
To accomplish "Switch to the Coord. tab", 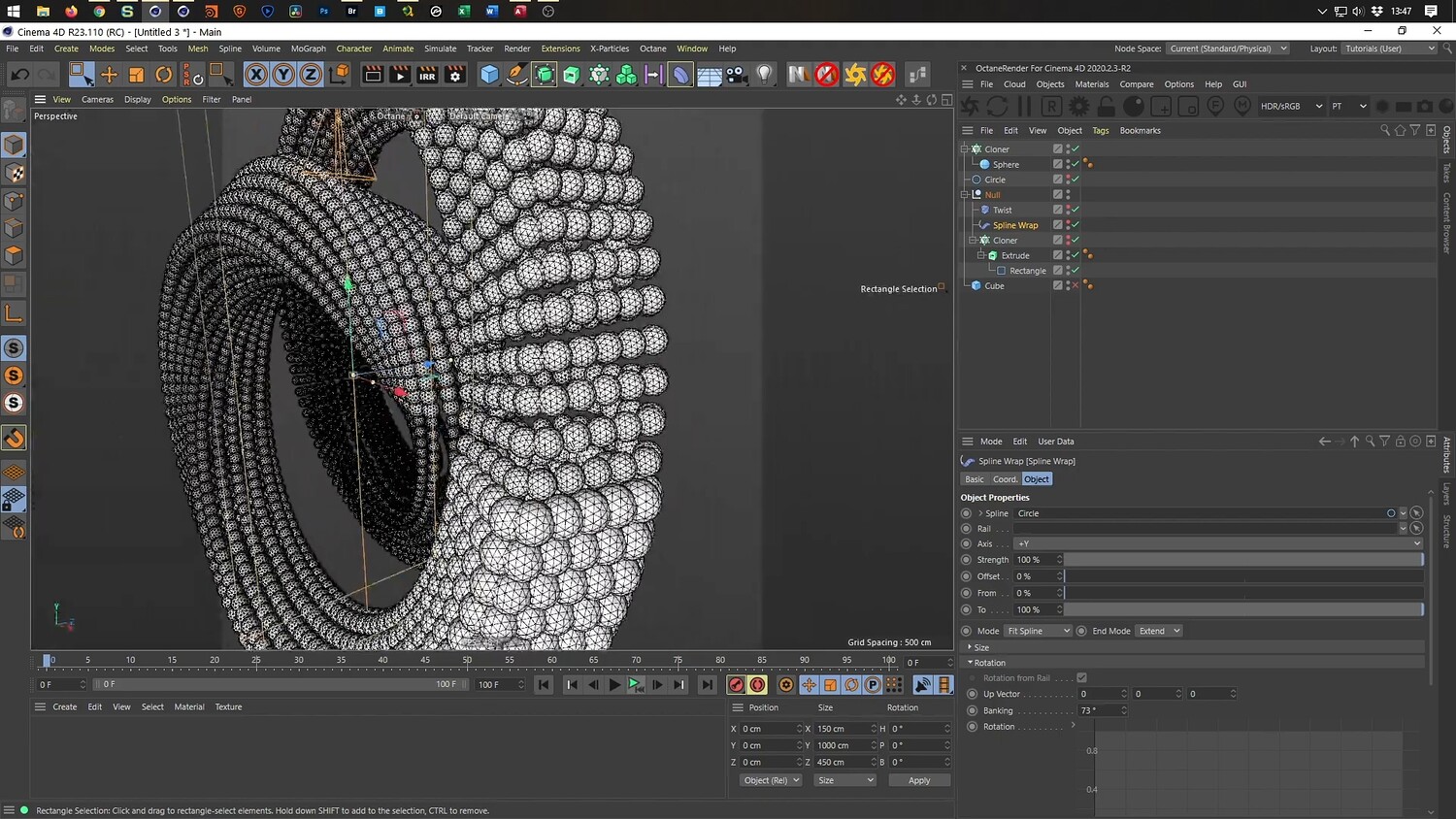I will tap(1005, 479).
